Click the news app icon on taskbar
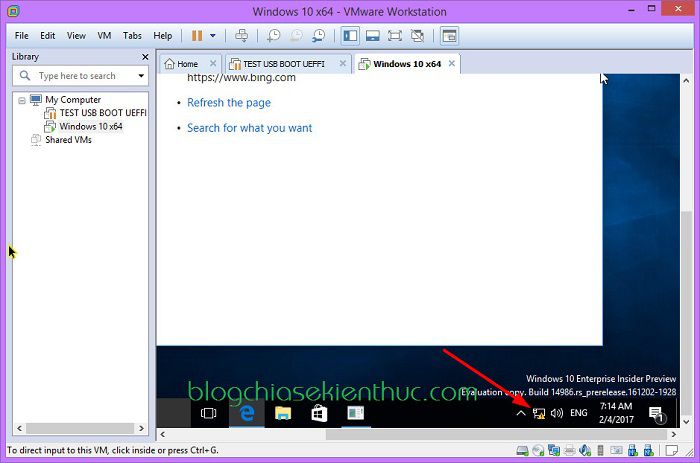The image size is (700, 463). point(356,413)
